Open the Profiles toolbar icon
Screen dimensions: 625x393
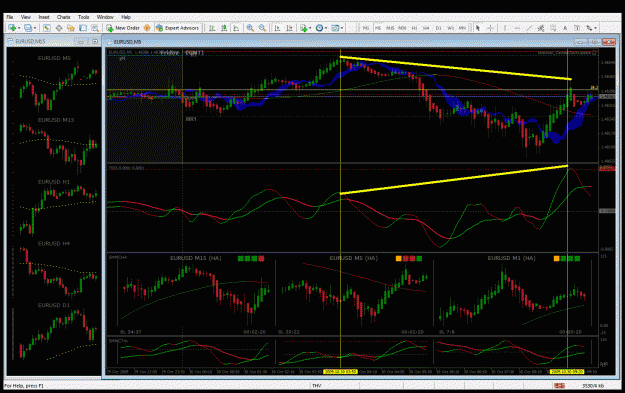[x=28, y=28]
